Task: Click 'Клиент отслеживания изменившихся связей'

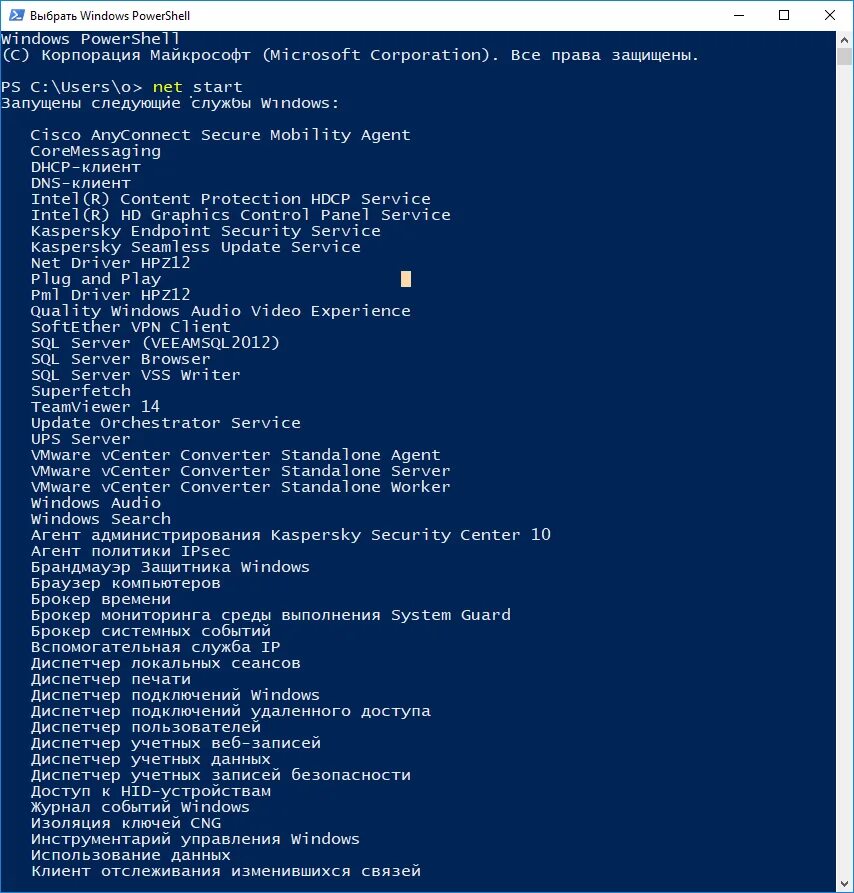Action: point(226,871)
